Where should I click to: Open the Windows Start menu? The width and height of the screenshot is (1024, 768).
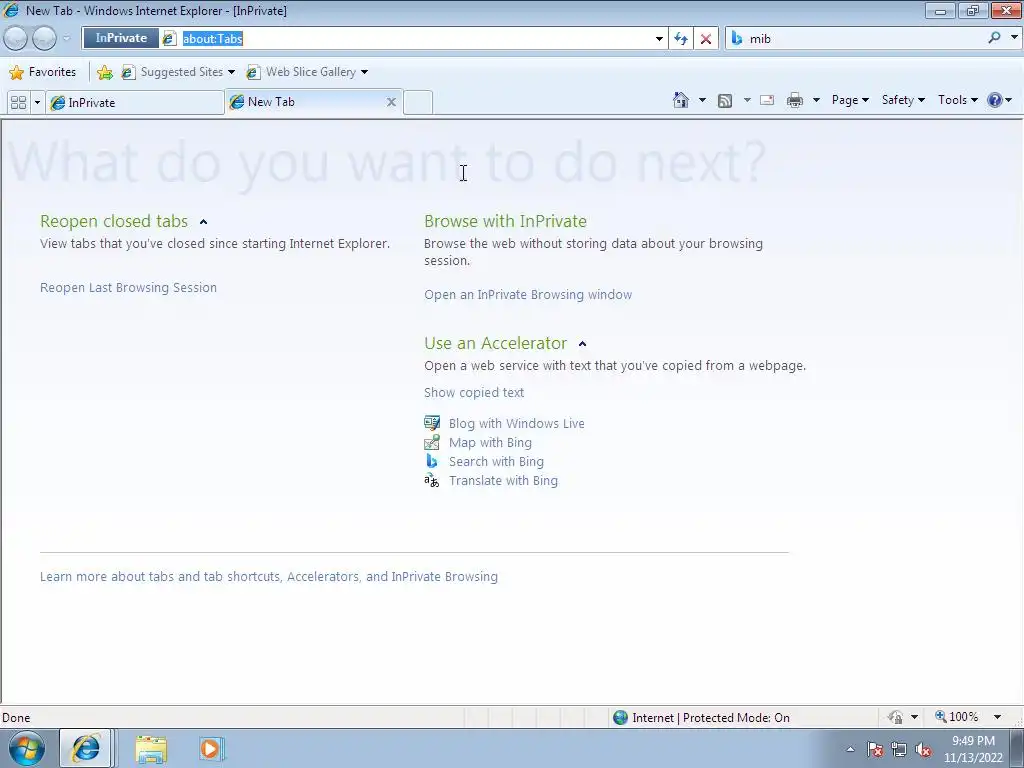point(27,748)
